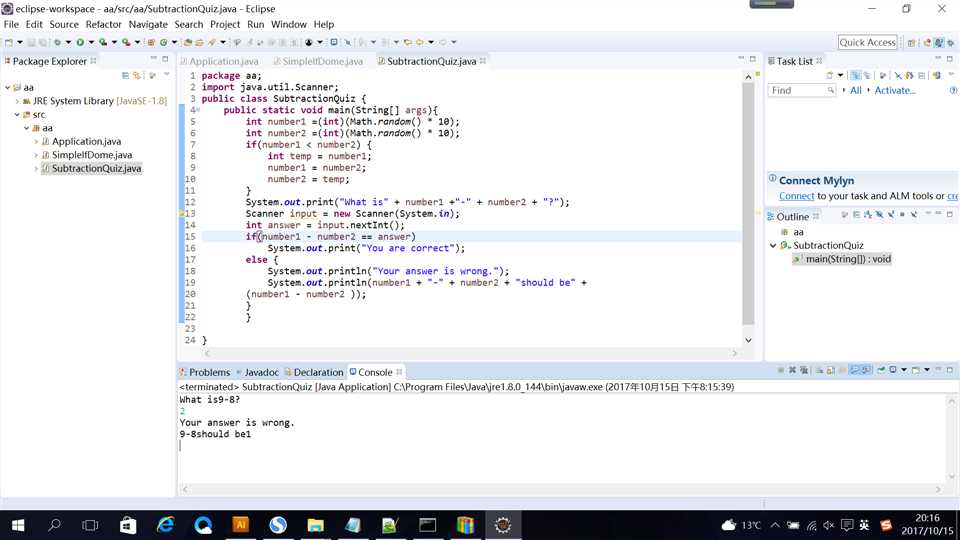The width and height of the screenshot is (960, 540).
Task: Open the Source menu
Action: 64,24
